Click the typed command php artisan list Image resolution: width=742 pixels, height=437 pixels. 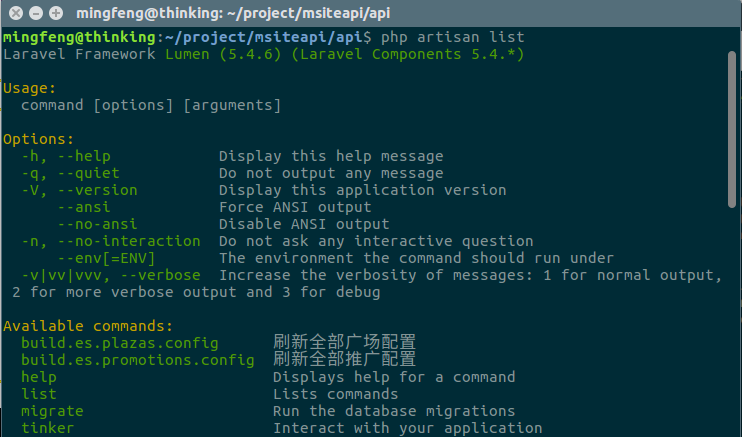click(x=453, y=37)
